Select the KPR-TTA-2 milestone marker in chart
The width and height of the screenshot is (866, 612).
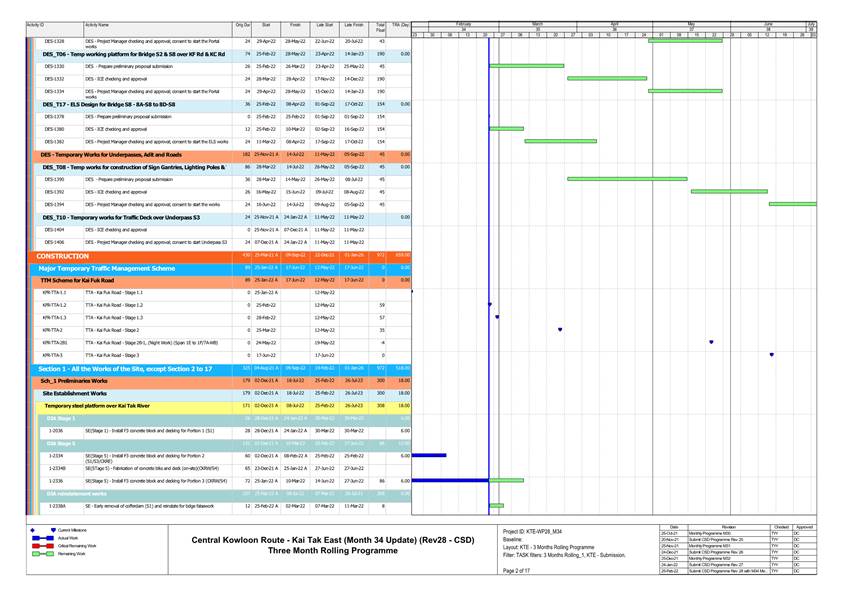(560, 329)
